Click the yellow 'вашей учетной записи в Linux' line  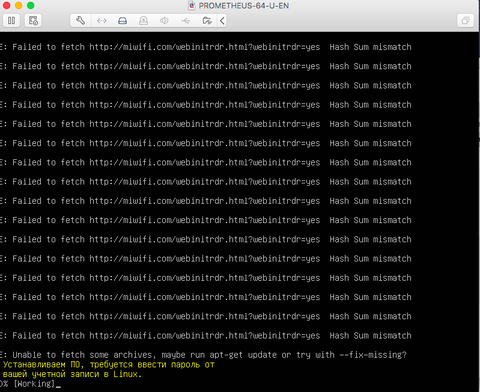click(72, 374)
